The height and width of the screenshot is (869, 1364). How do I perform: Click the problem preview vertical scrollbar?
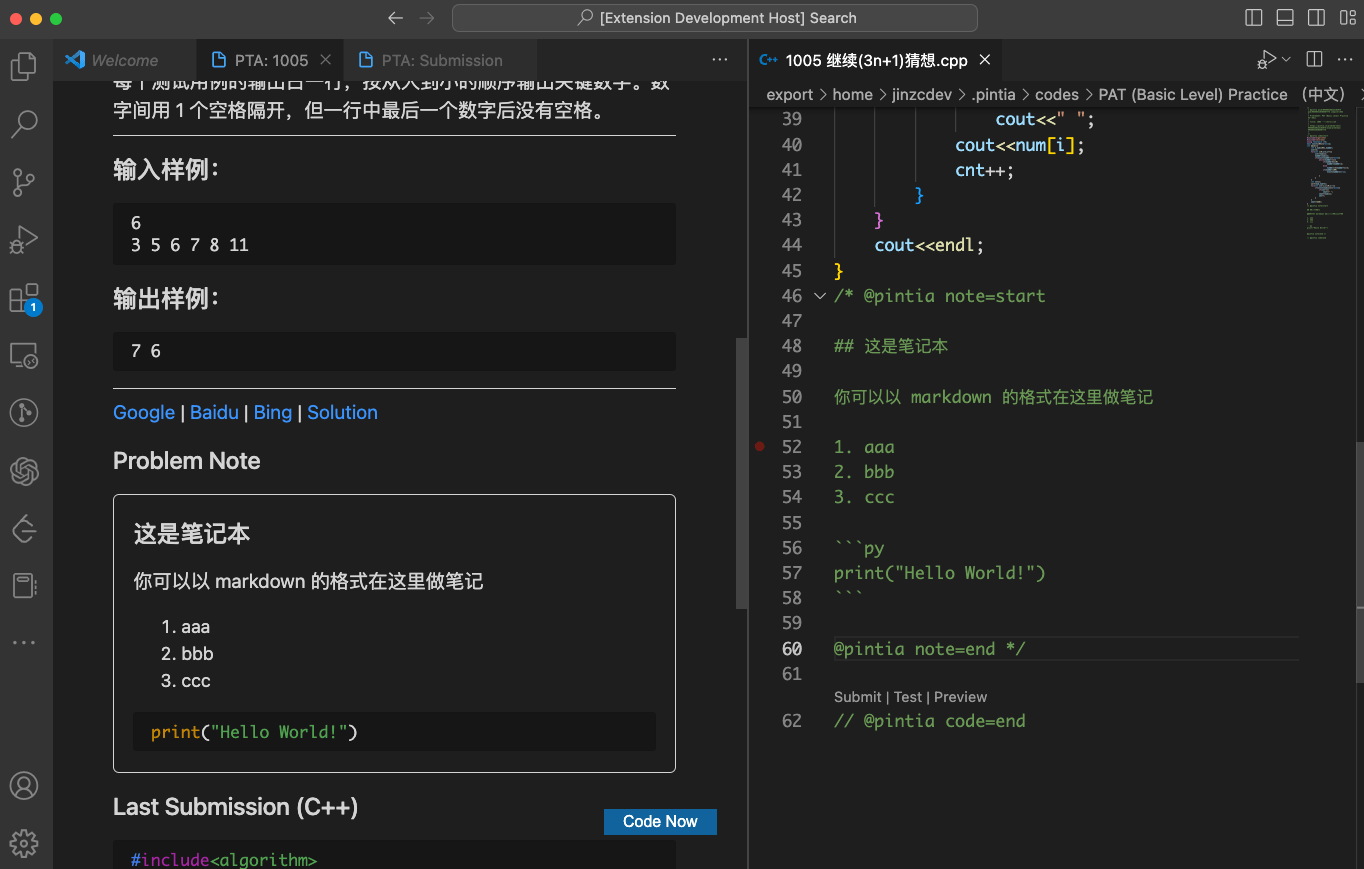click(741, 473)
